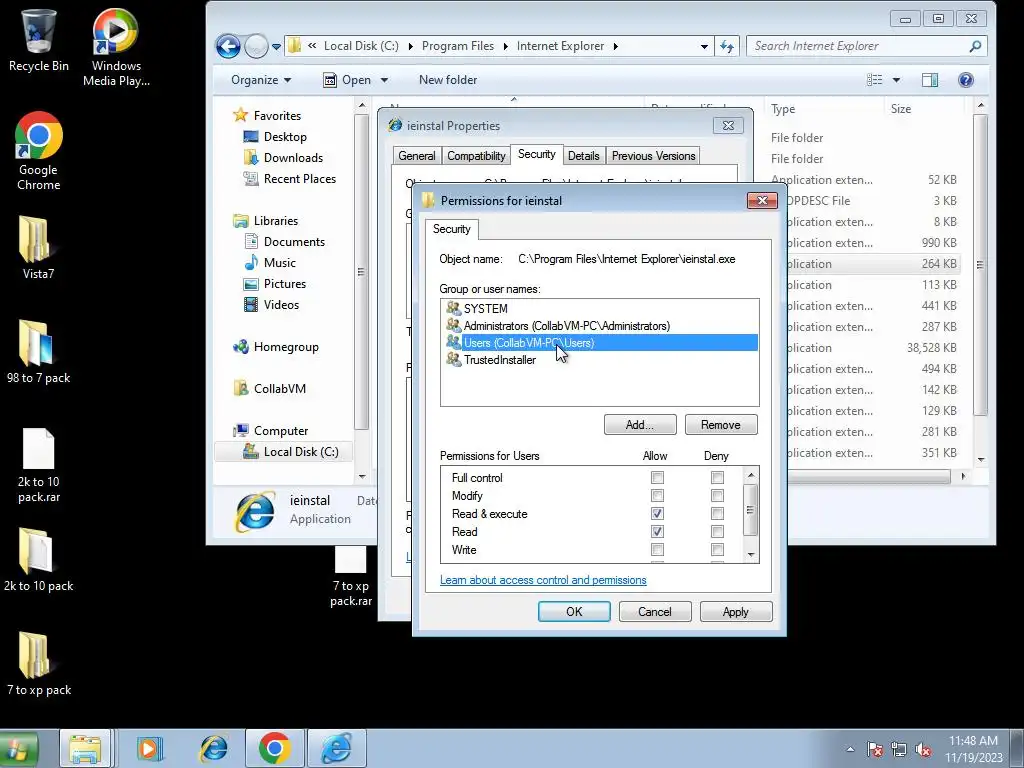Select the 7 to xp pack.rar file
This screenshot has width=1024, height=768.
coord(351,577)
